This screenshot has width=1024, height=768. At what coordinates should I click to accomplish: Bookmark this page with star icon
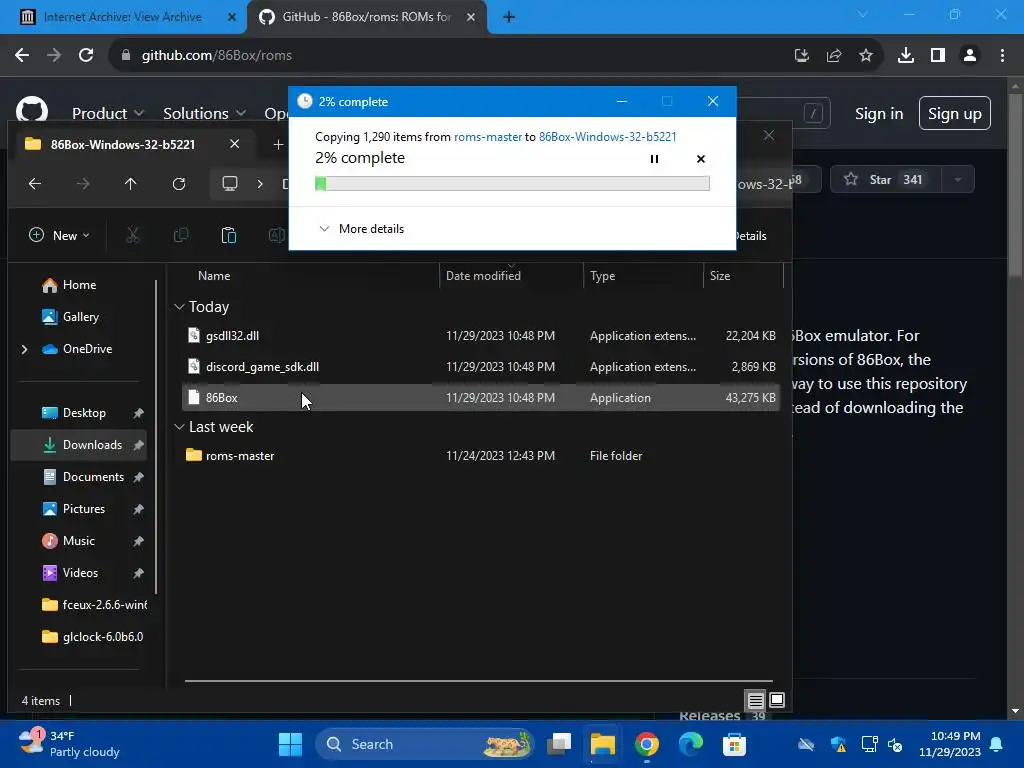tap(866, 56)
